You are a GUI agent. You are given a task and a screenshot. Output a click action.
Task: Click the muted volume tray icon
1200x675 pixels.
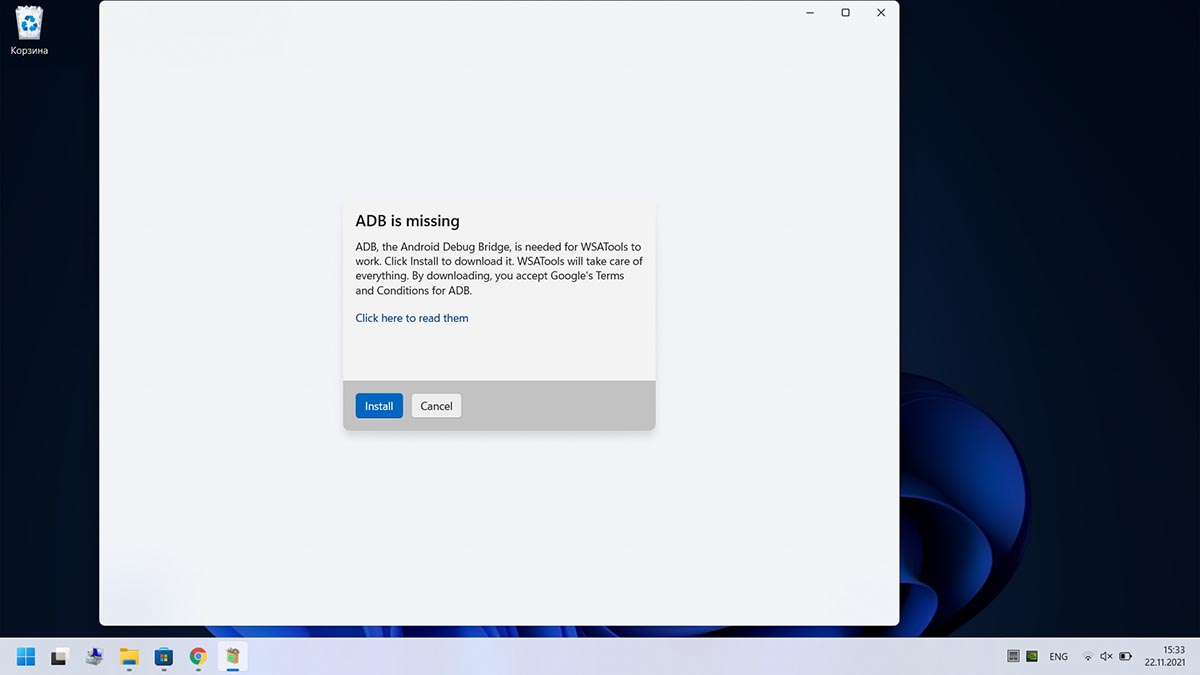tap(1106, 657)
